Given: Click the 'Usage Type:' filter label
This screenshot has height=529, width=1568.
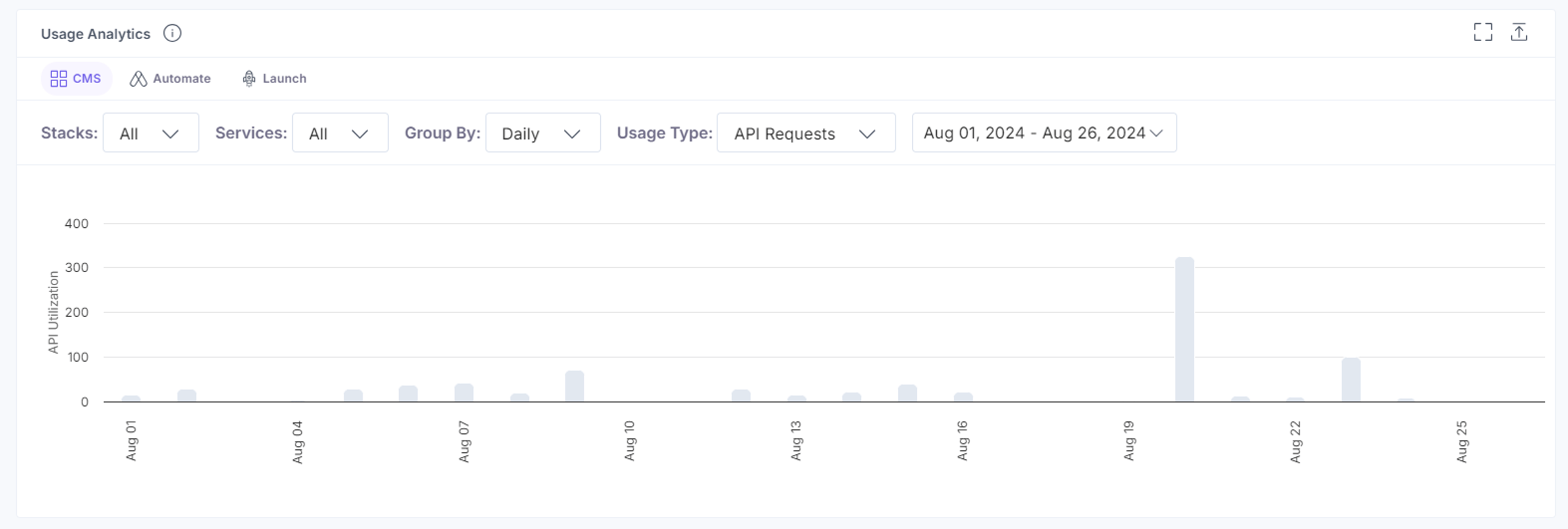Looking at the screenshot, I should pyautogui.click(x=665, y=133).
